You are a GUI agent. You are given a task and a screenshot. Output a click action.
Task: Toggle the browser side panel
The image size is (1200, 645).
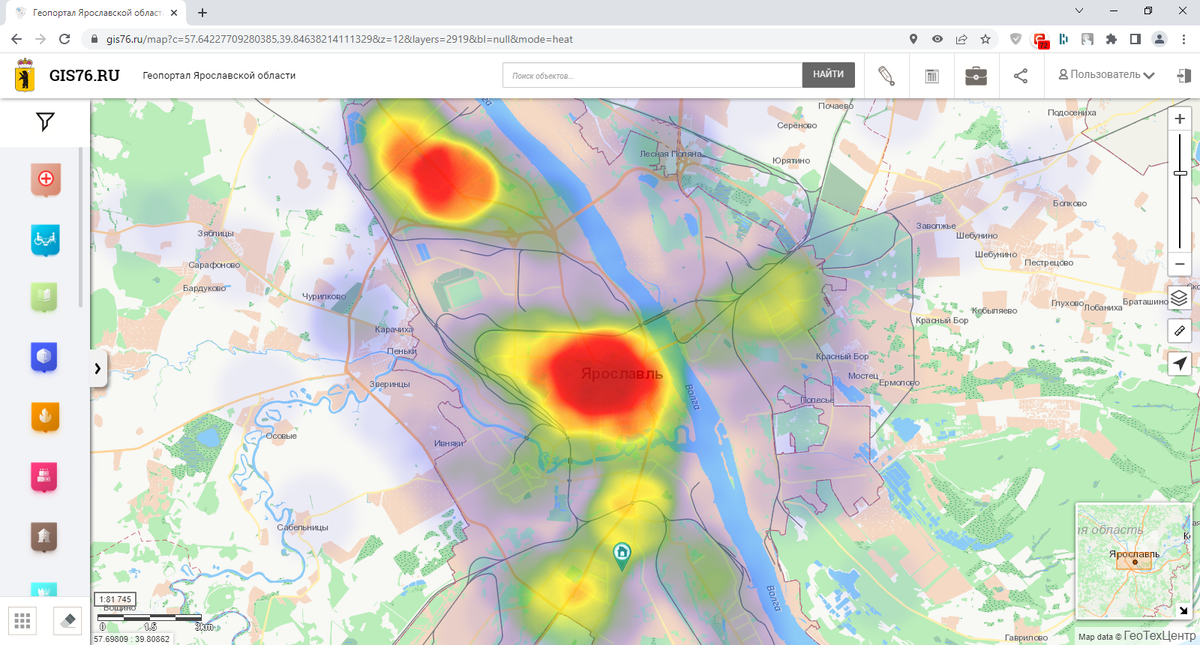coord(1135,39)
